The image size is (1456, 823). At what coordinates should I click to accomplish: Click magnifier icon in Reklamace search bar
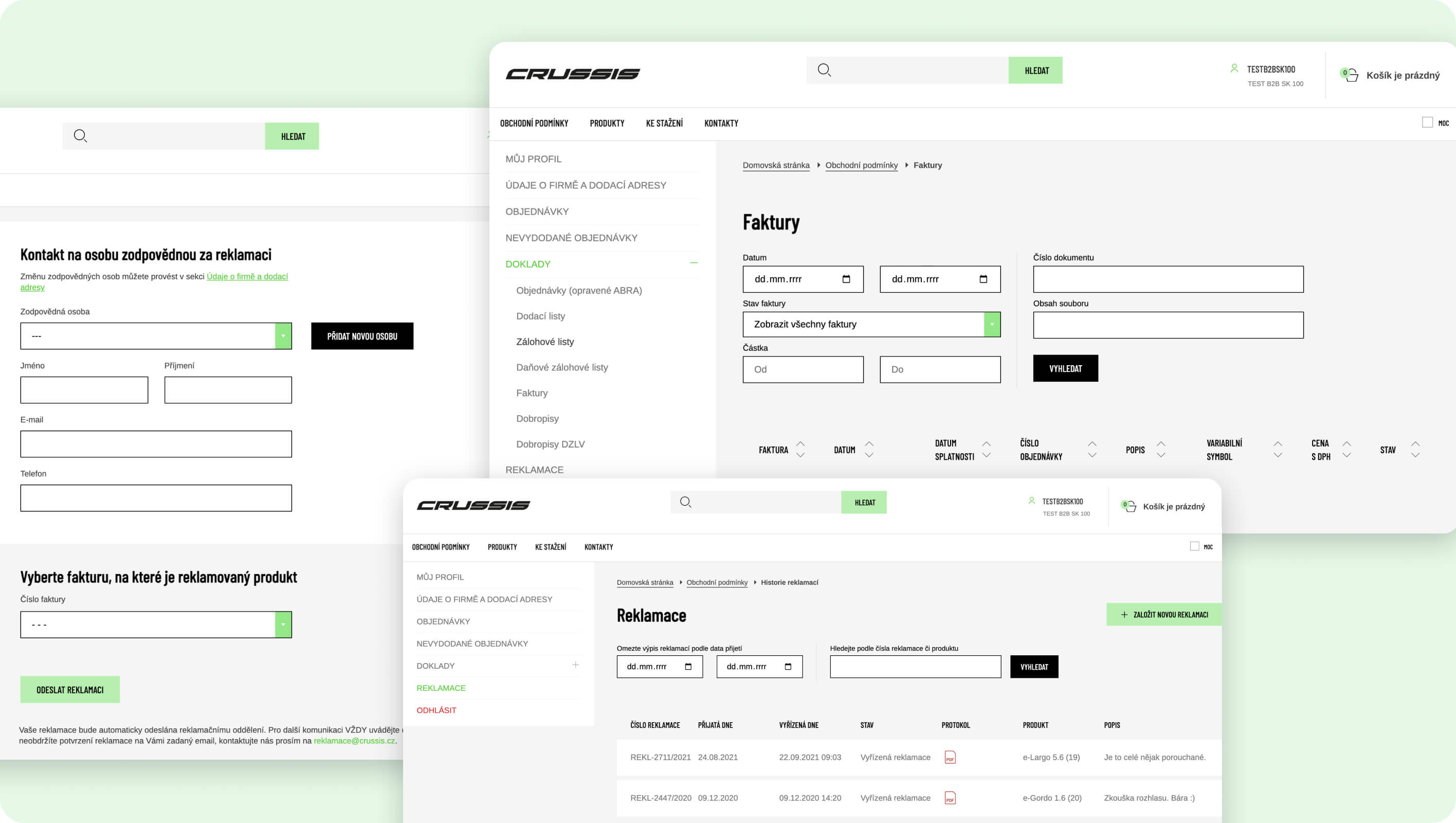pos(685,502)
